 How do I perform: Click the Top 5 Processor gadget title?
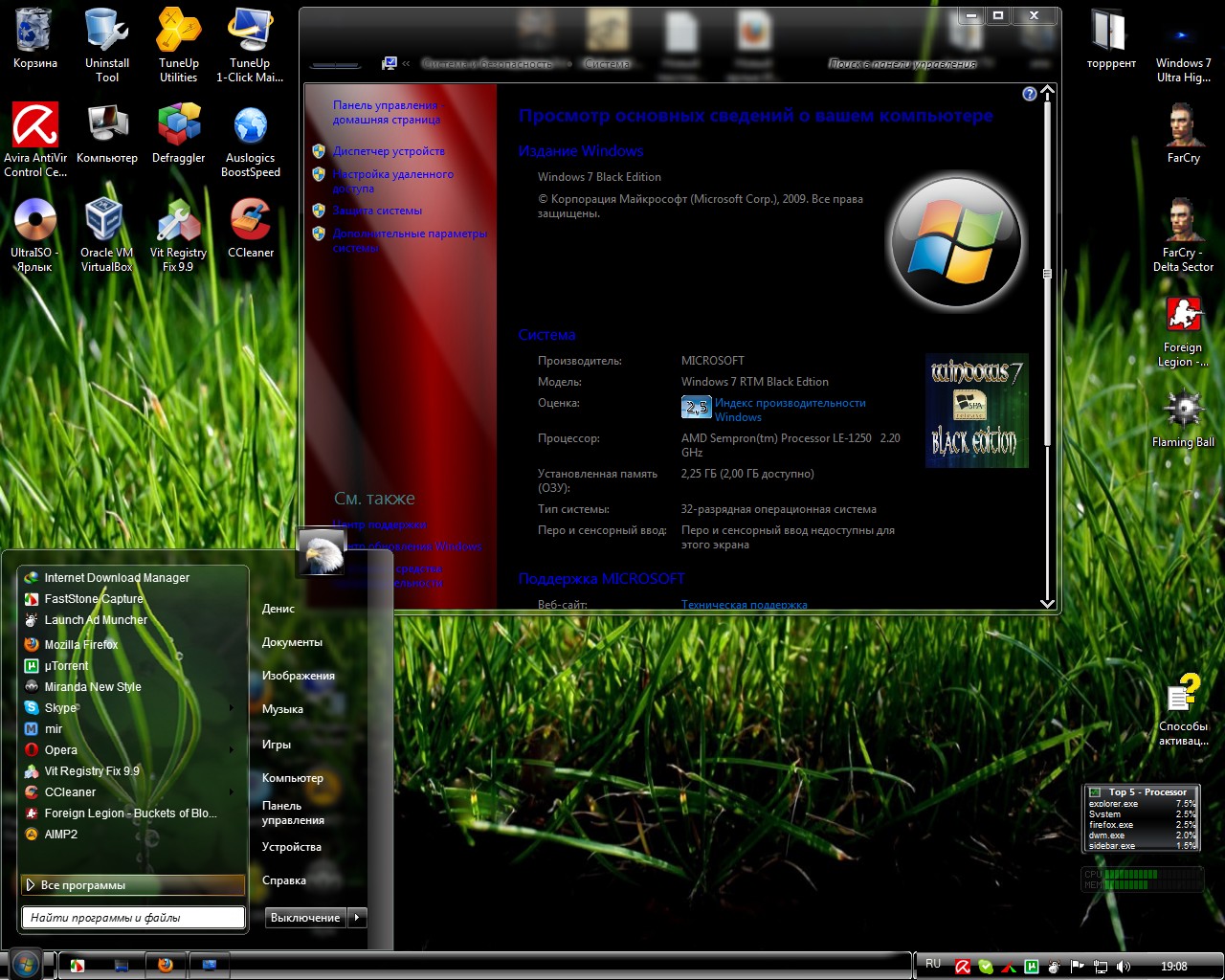(1147, 792)
